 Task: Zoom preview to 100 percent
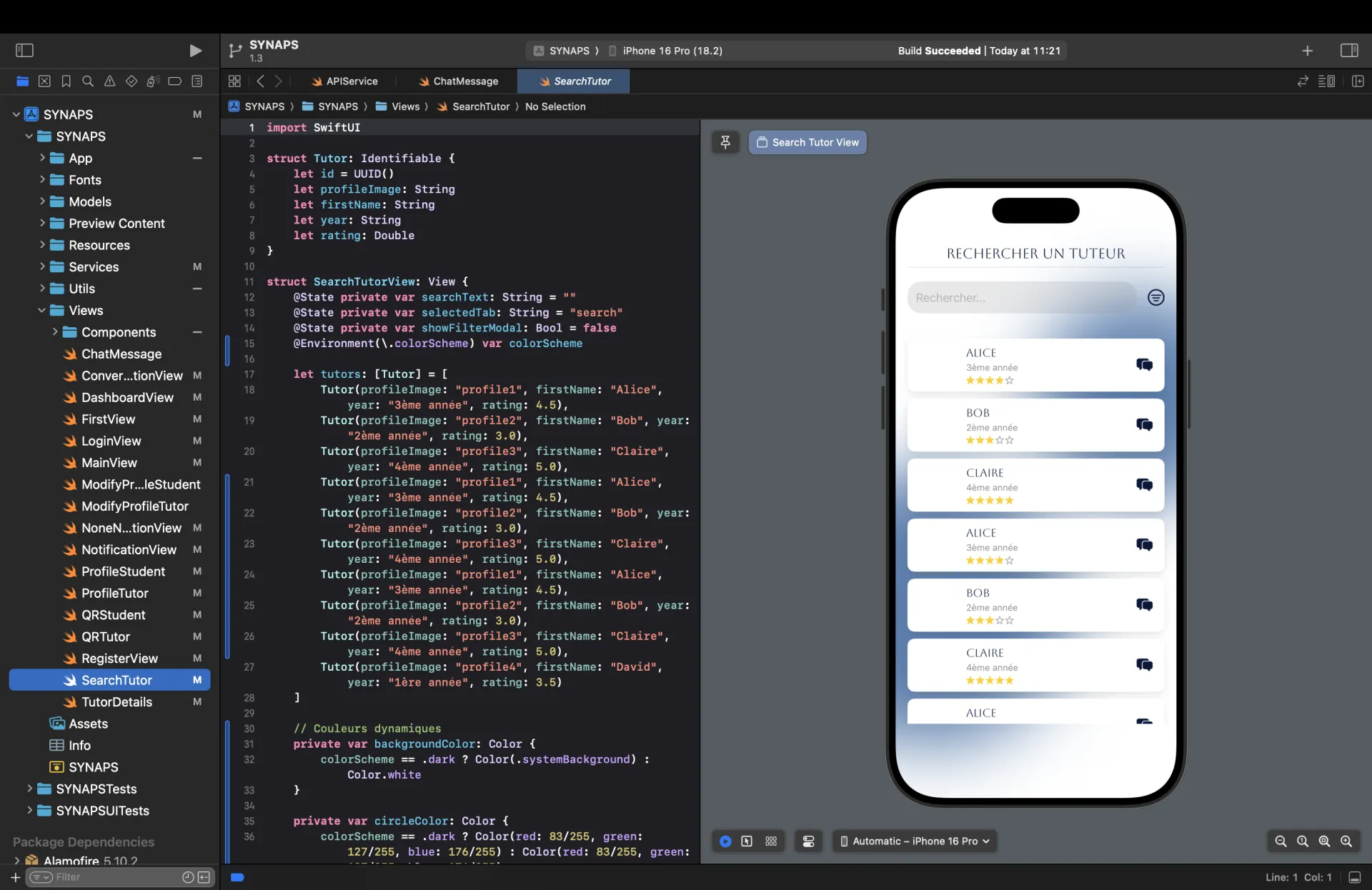pyautogui.click(x=1303, y=841)
